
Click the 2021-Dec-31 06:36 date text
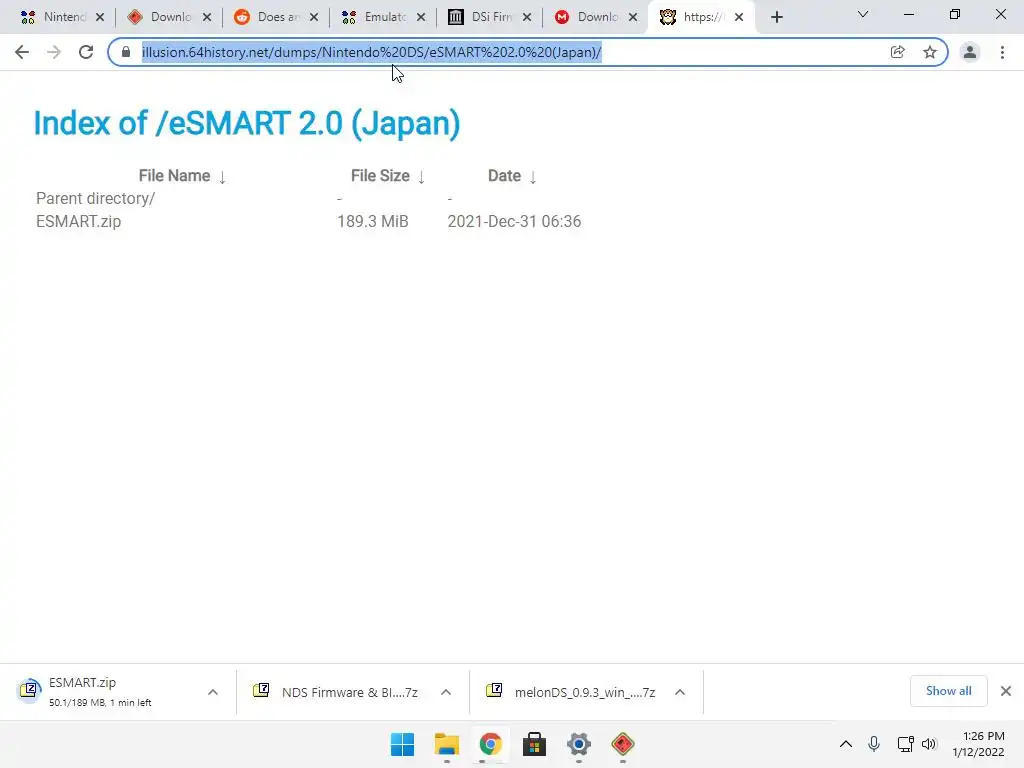514,221
